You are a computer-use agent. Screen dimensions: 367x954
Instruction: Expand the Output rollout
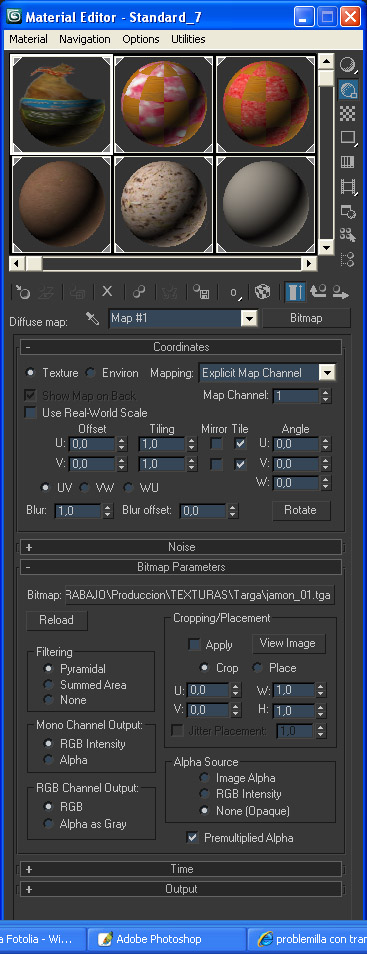coord(181,889)
